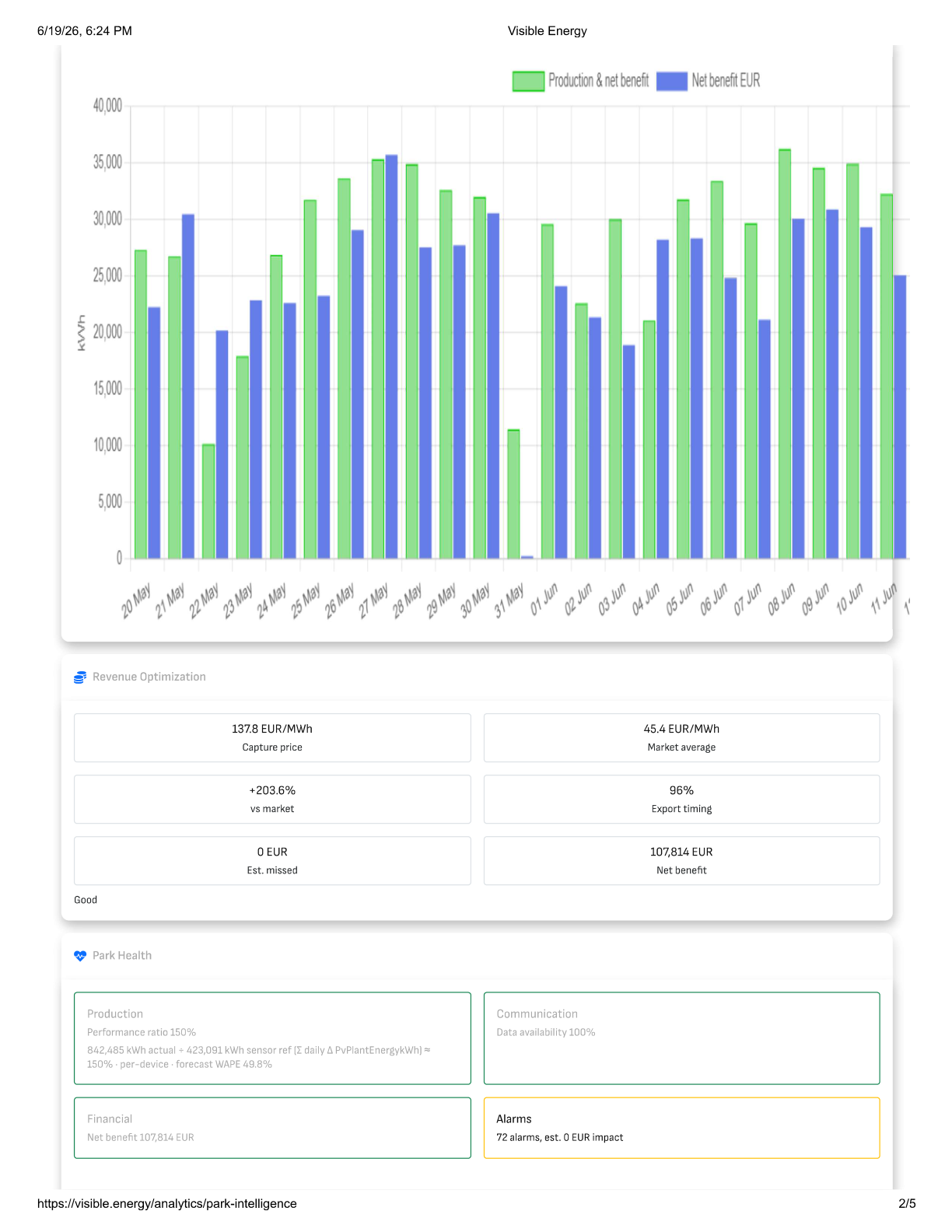The image size is (952, 1232).
Task: Click the park-intelligence URL in the footer
Action: [x=167, y=1203]
